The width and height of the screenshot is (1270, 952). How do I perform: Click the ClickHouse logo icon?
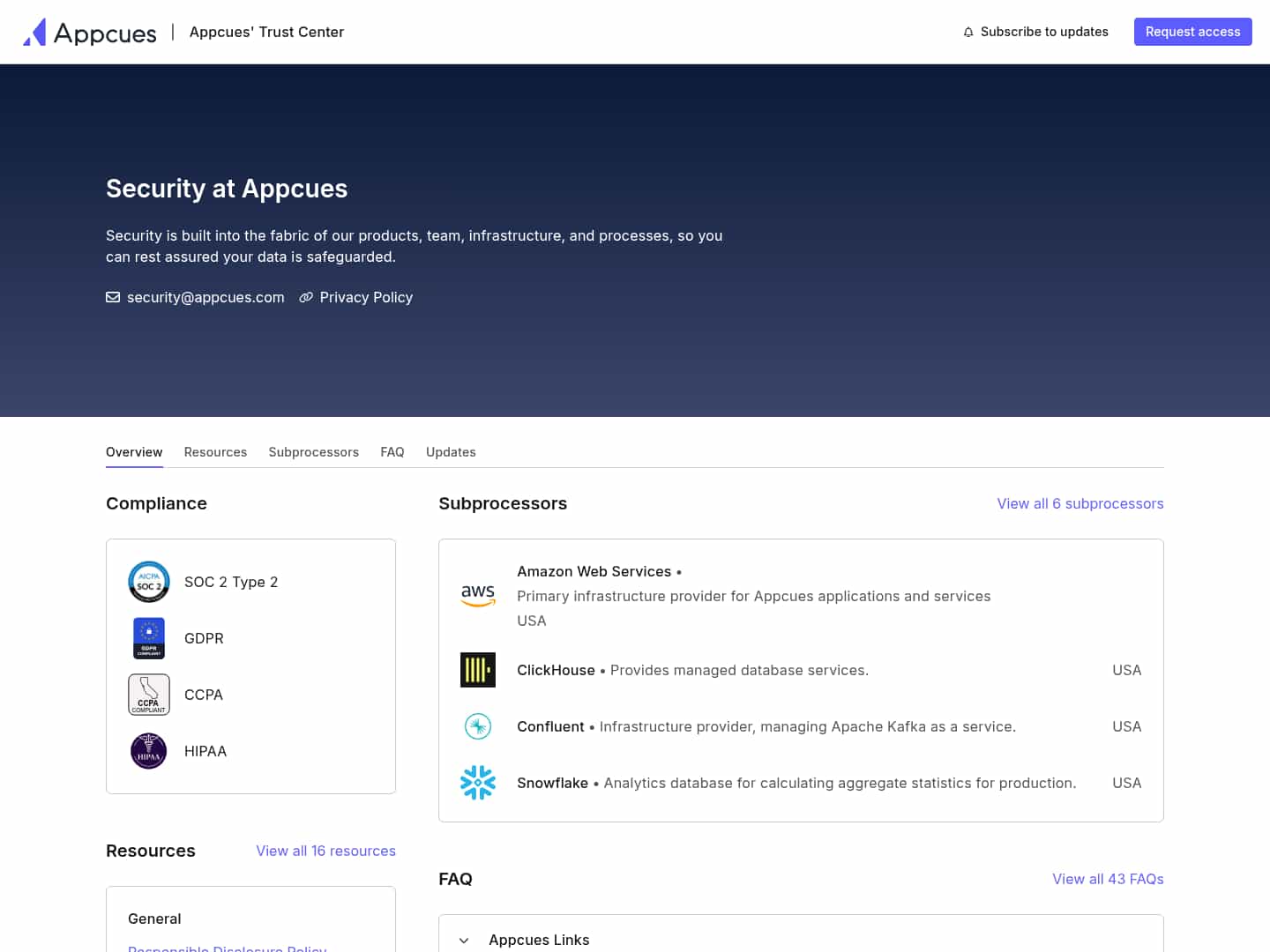(x=478, y=670)
